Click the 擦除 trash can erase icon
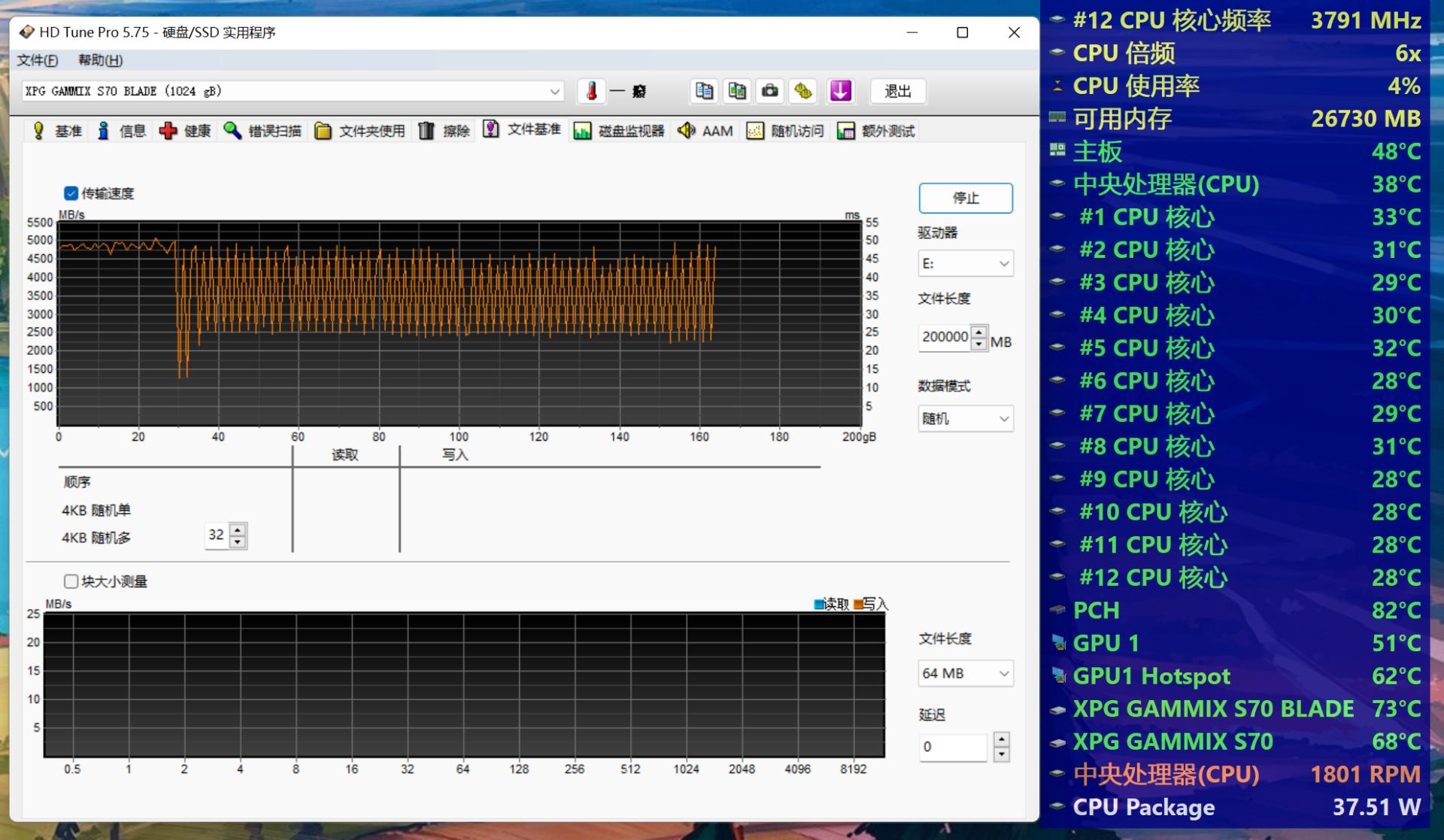This screenshot has height=840, width=1444. (x=426, y=129)
